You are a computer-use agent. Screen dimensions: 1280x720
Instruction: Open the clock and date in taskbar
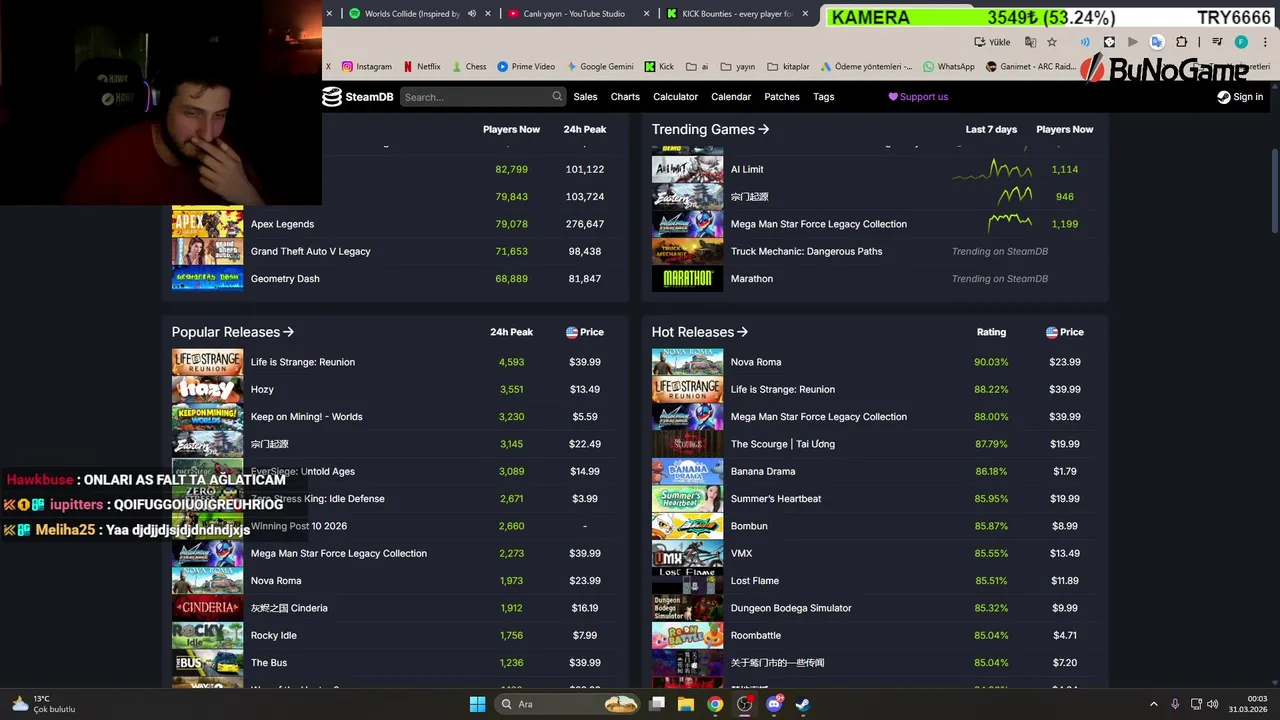pos(1248,704)
